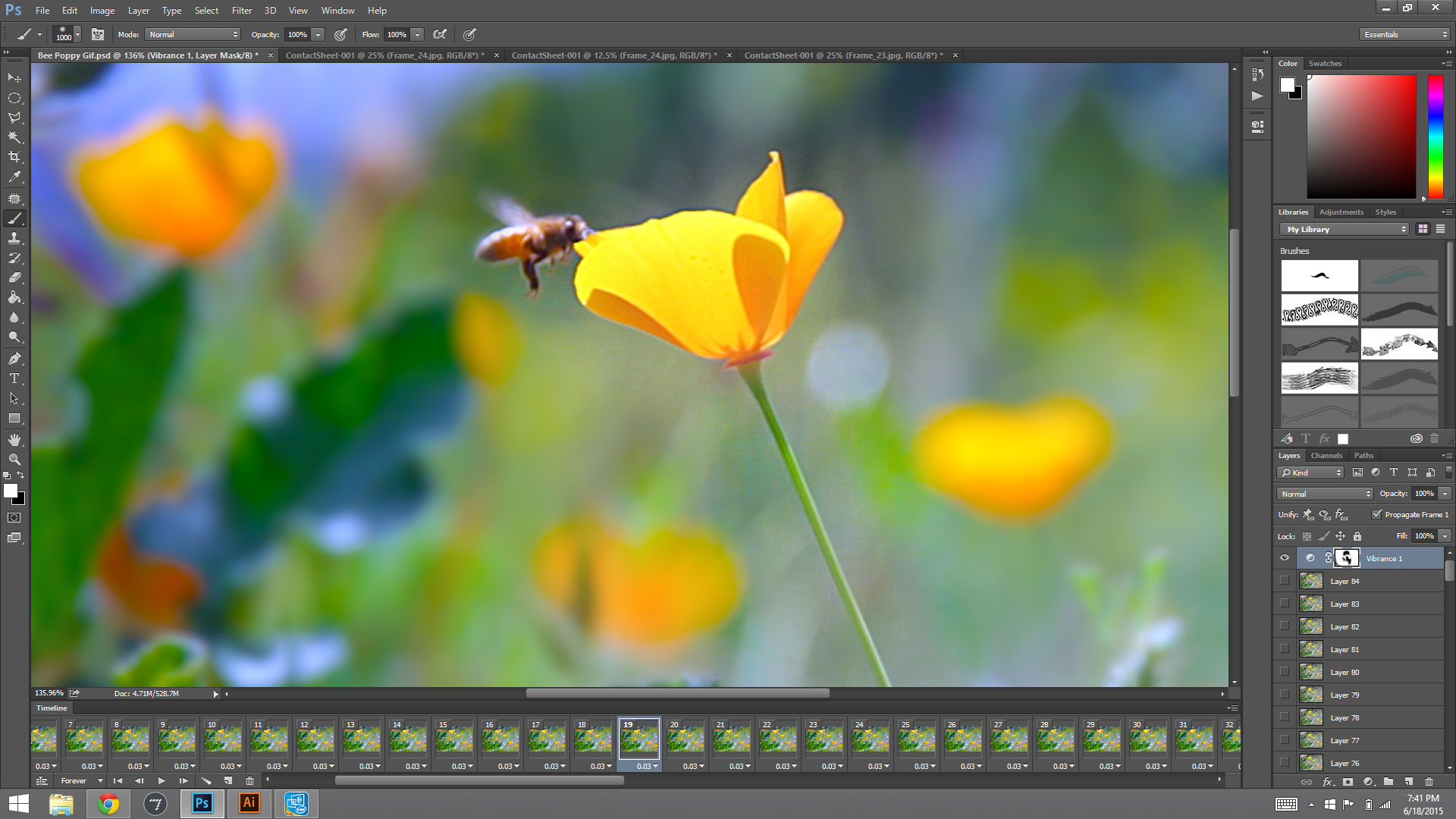This screenshot has width=1456, height=819.
Task: Open the layer blend mode Normal dropdown
Action: pyautogui.click(x=1325, y=494)
